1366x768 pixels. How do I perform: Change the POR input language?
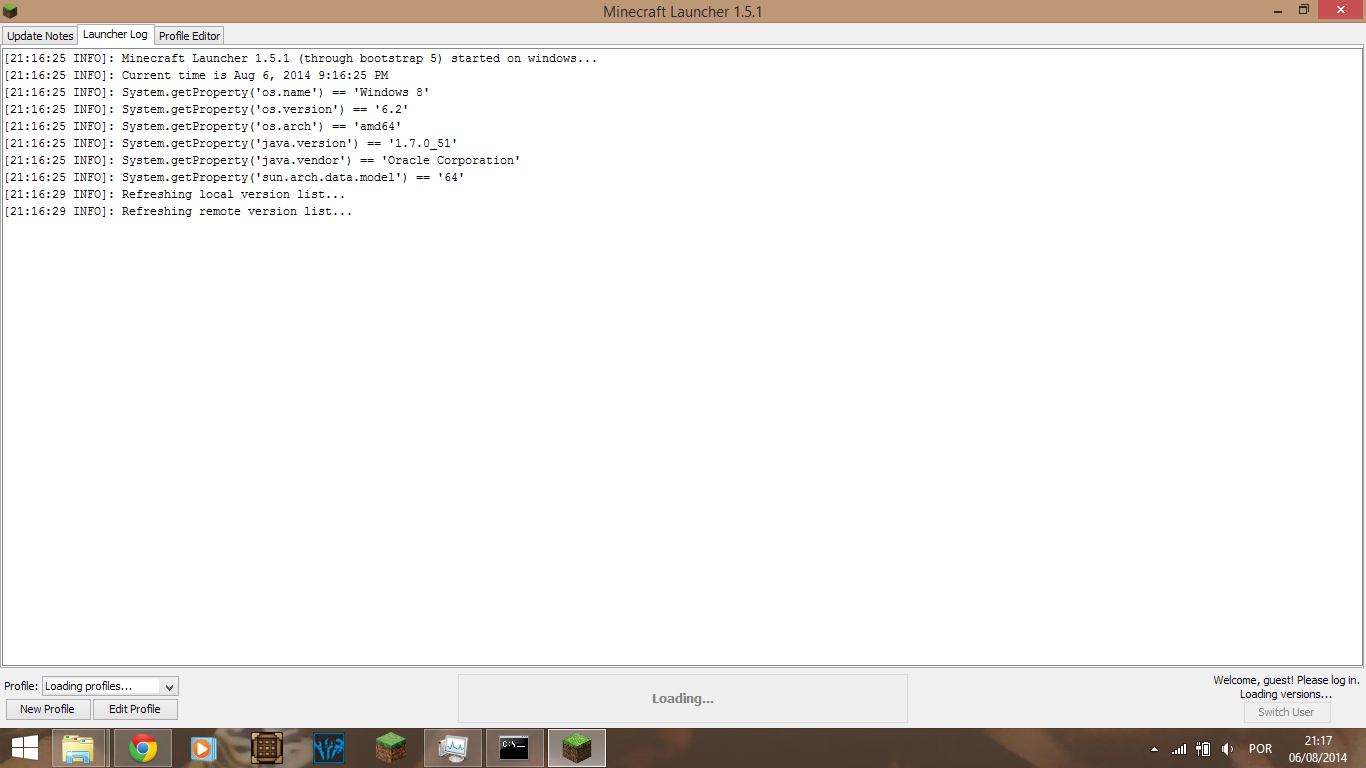tap(1260, 749)
